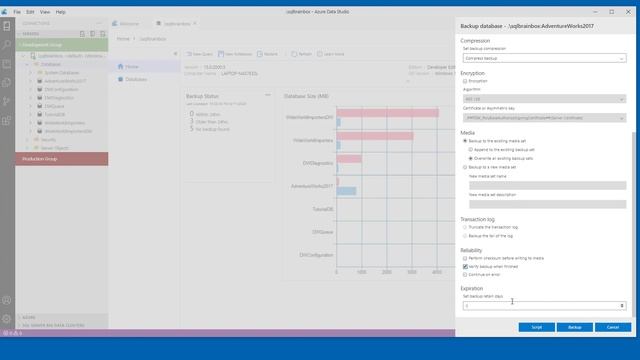640x360 pixels.
Task: Expand the System Databases folder
Action: 31,73
